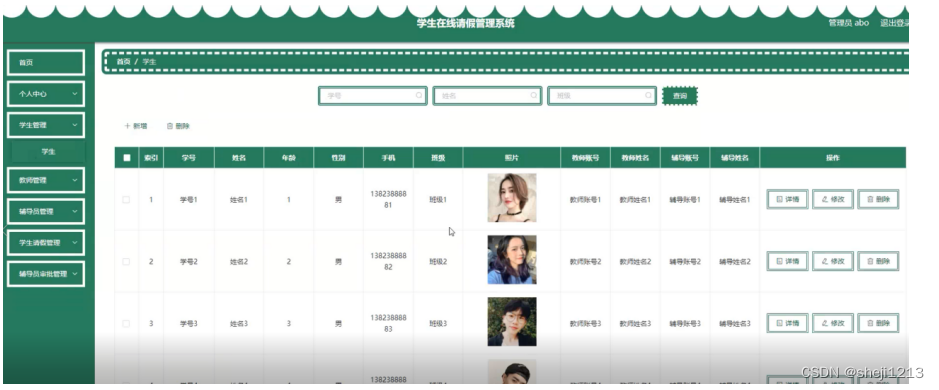This screenshot has width=939, height=390.
Task: Click the 班级3 cell
Action: coord(438,324)
